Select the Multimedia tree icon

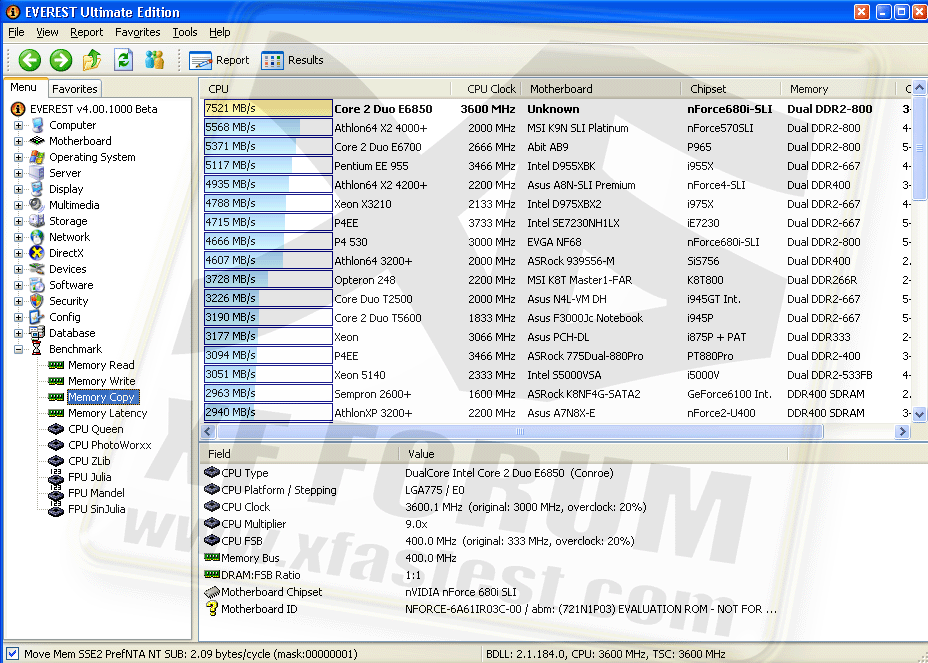click(x=37, y=205)
